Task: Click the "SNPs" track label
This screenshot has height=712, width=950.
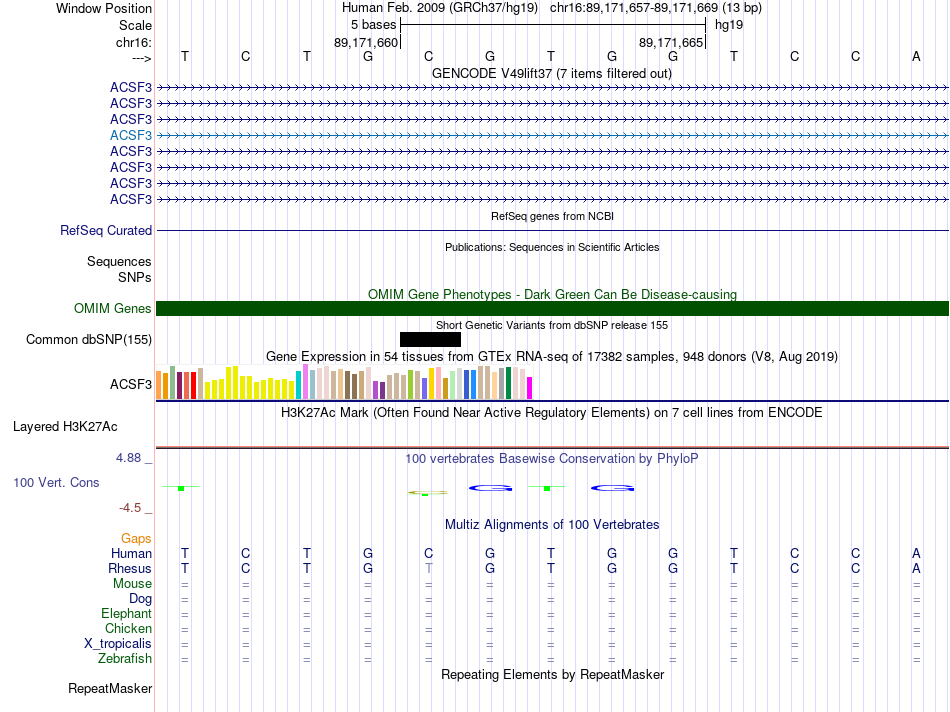Action: (135, 277)
